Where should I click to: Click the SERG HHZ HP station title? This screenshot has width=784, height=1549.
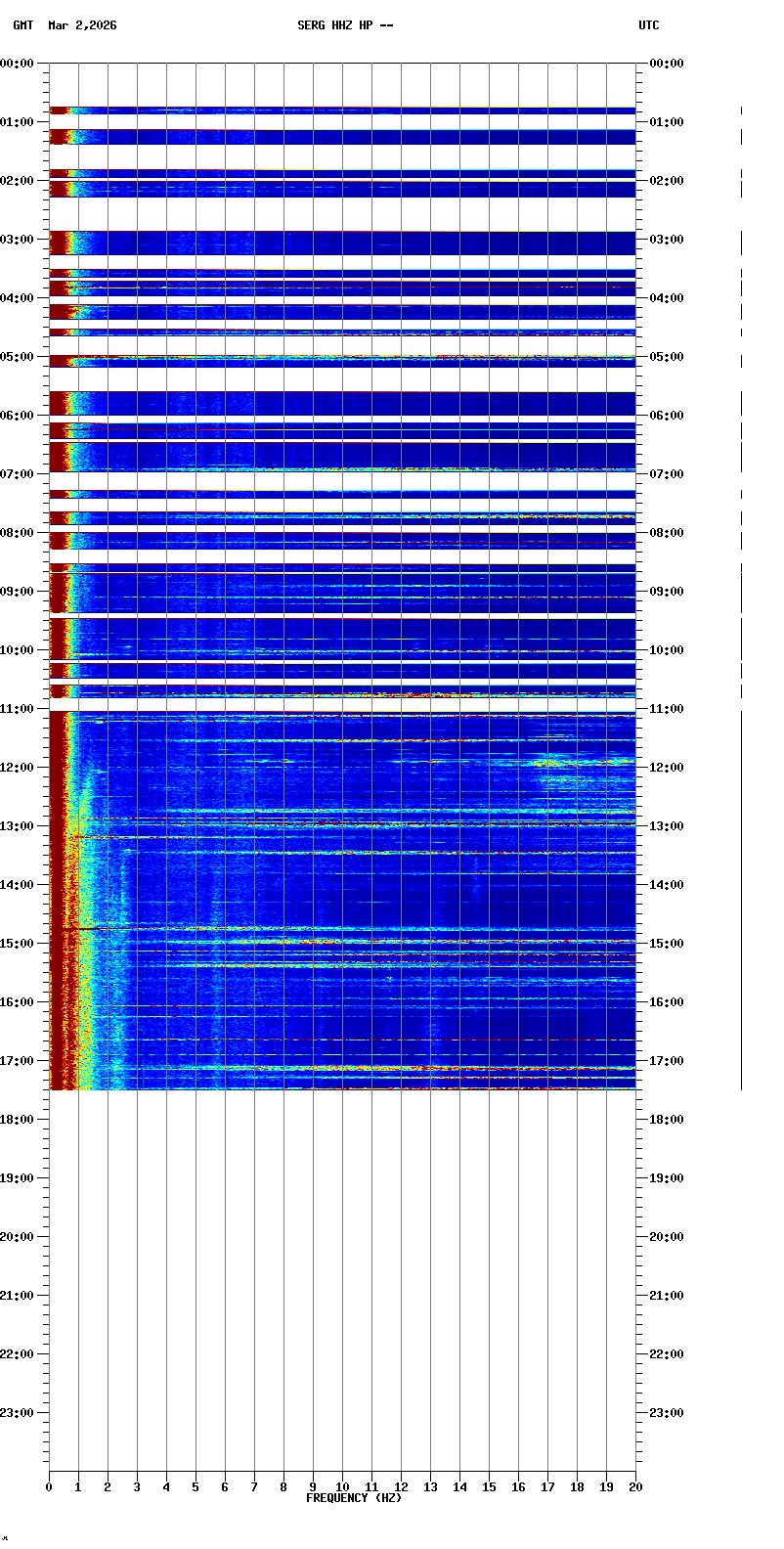point(345,25)
